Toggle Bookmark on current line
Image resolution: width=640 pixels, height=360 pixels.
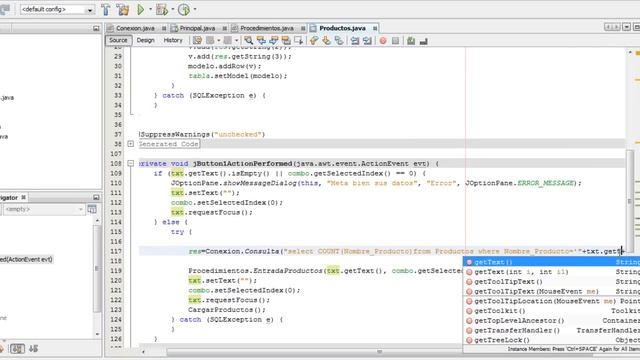339,40
